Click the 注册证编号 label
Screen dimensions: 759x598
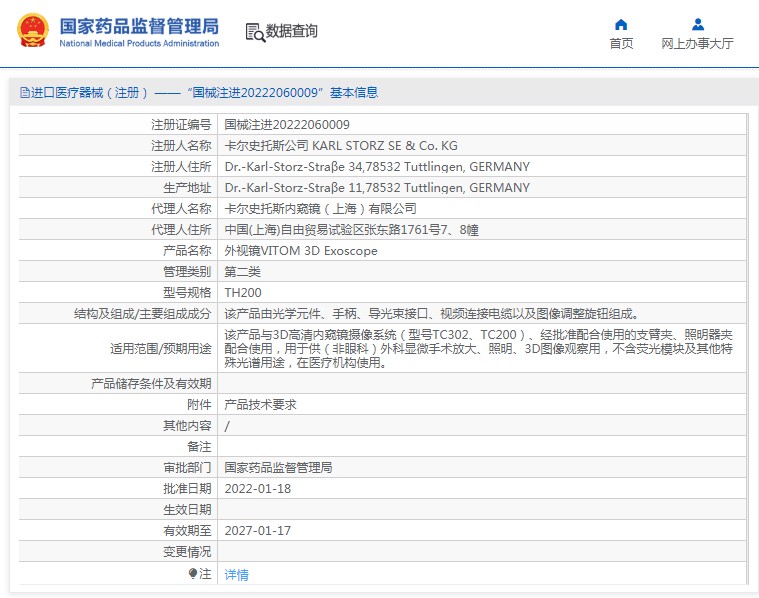pyautogui.click(x=181, y=125)
